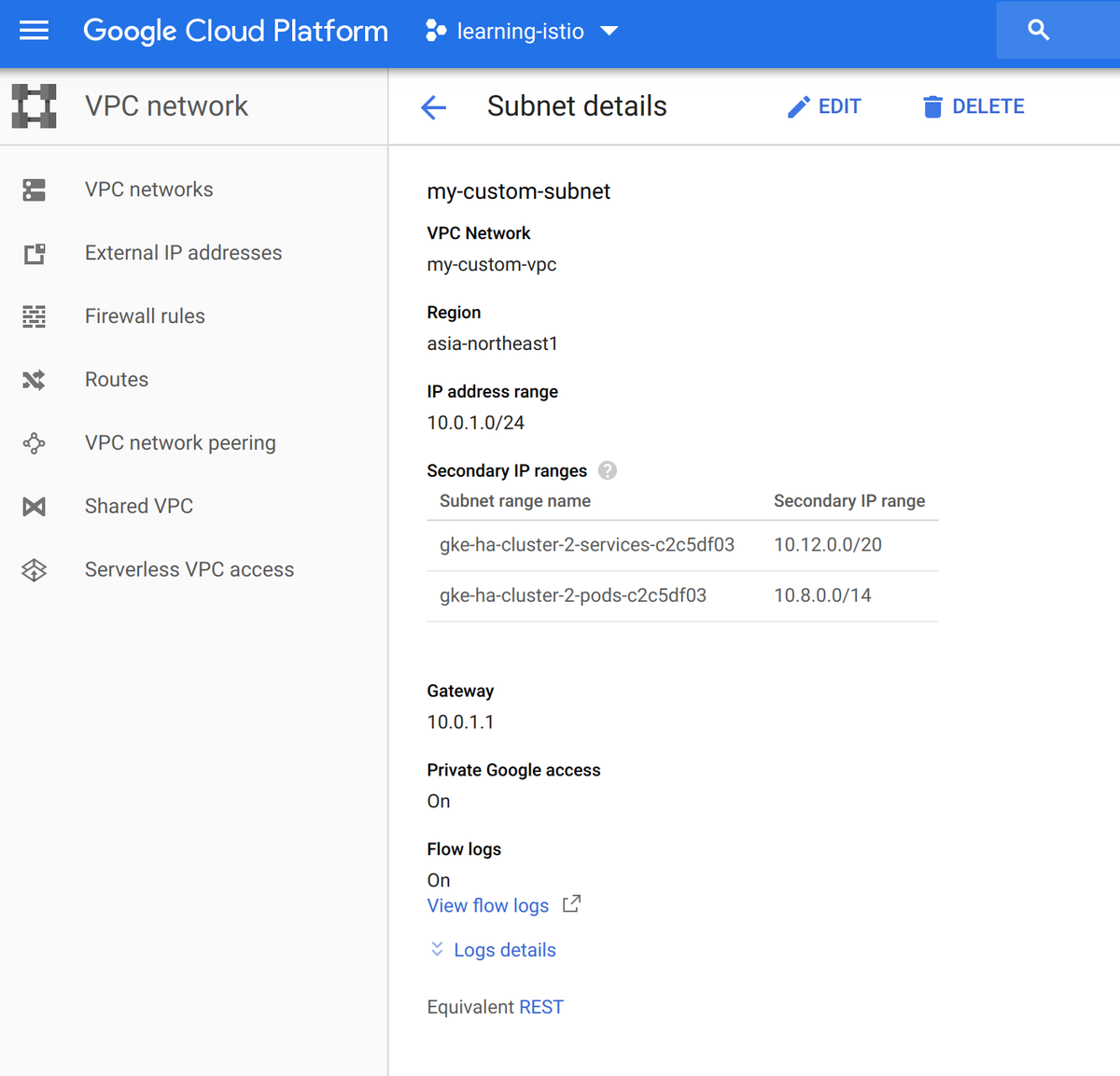Open the View flow logs link
Viewport: 1120px width, 1076px height.
488,905
